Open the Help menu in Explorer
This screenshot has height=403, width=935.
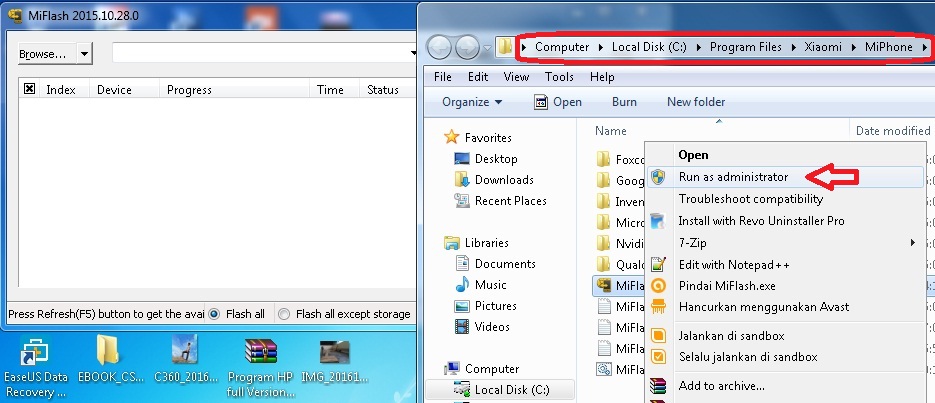[x=602, y=77]
